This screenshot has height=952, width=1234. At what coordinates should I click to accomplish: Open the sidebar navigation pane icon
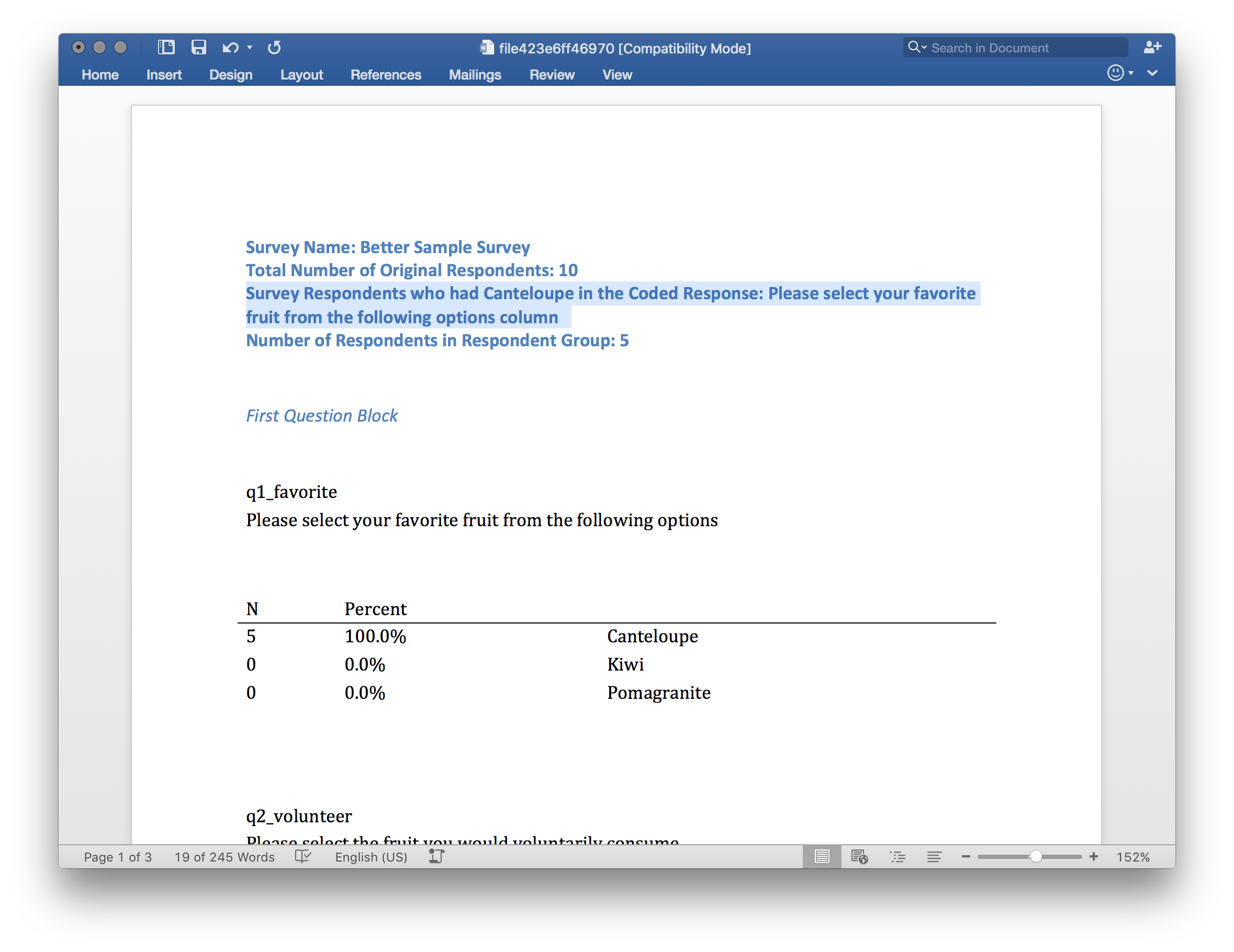166,48
